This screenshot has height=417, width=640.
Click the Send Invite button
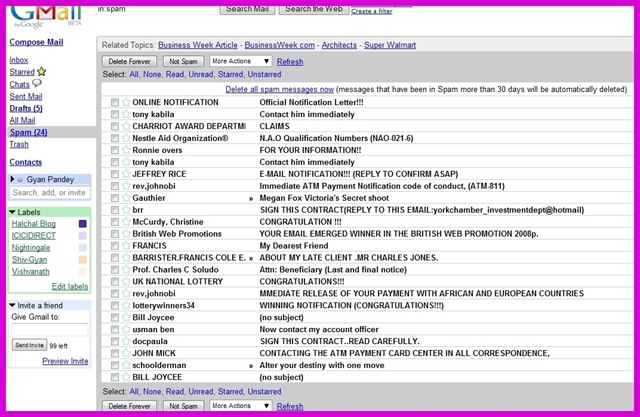click(x=29, y=345)
